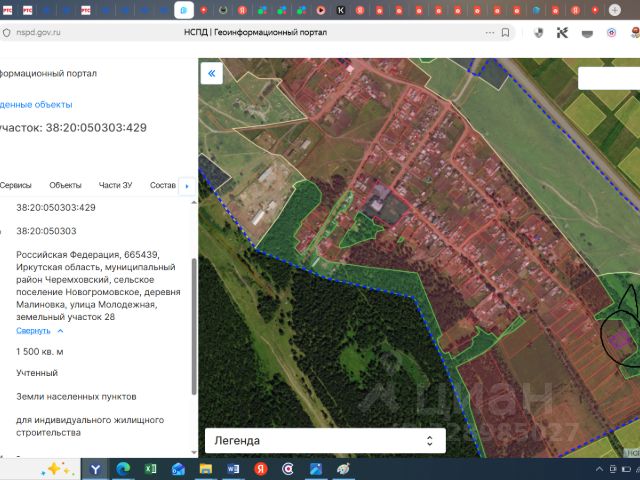Open the Сервисы tab
Viewport: 640px width, 480px height.
(16, 185)
